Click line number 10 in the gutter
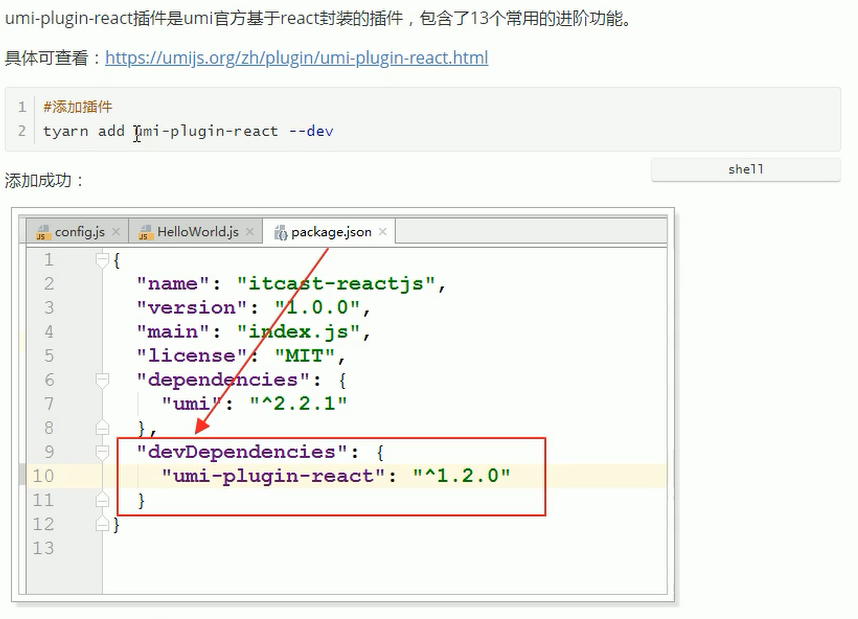 [x=43, y=476]
